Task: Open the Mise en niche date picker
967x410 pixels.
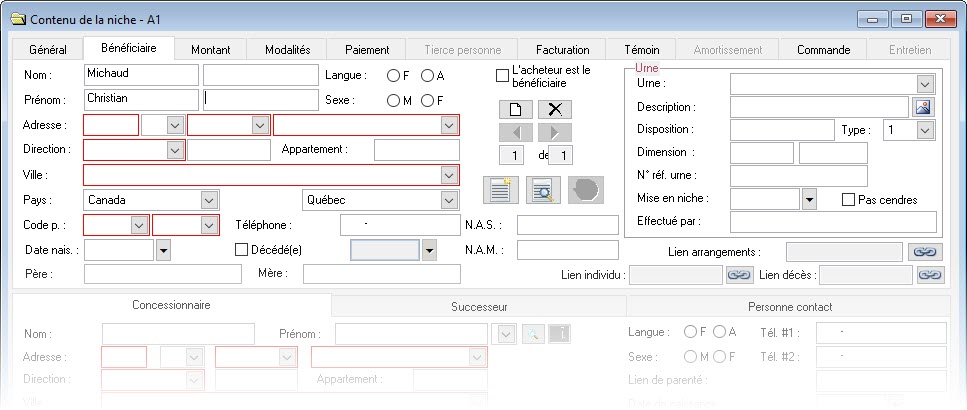Action: click(809, 200)
